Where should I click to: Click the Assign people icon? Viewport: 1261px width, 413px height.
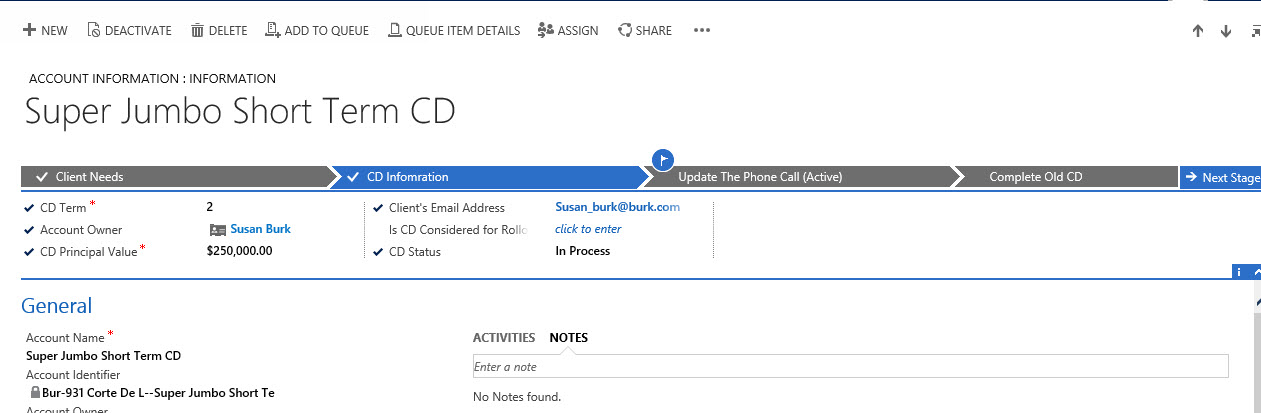pyautogui.click(x=546, y=31)
